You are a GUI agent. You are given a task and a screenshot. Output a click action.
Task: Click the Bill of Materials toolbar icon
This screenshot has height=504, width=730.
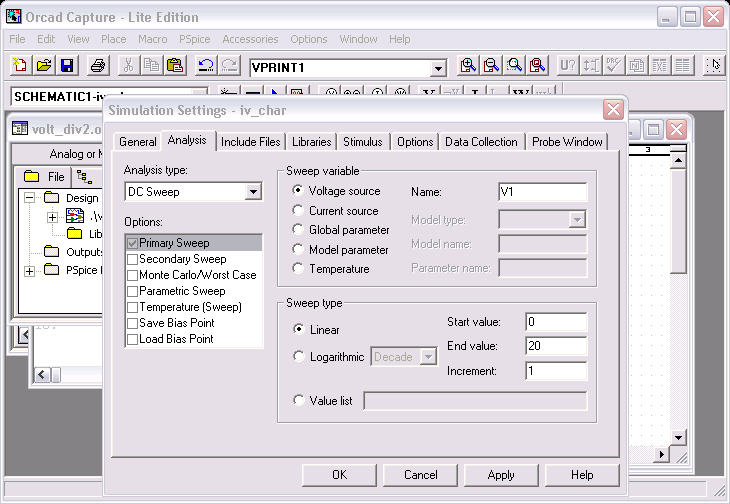coord(683,66)
